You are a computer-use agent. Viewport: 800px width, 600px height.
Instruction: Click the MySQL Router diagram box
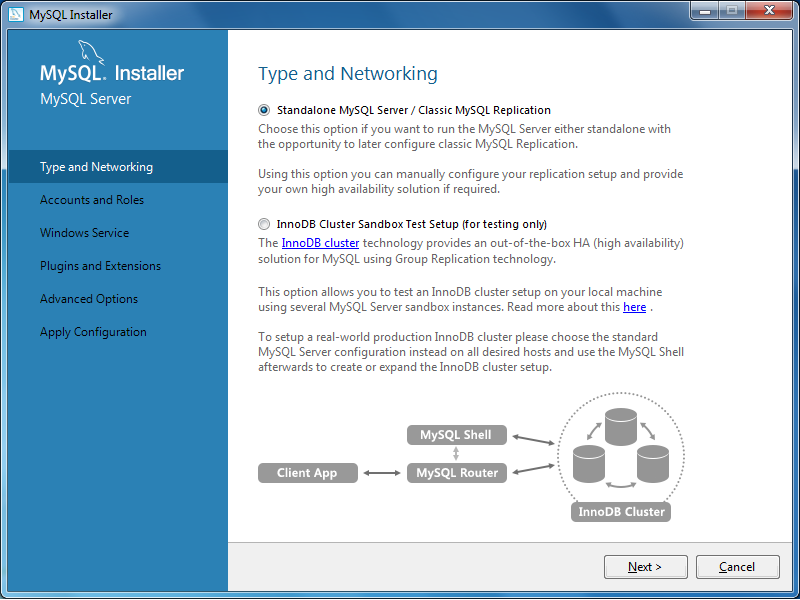[457, 473]
